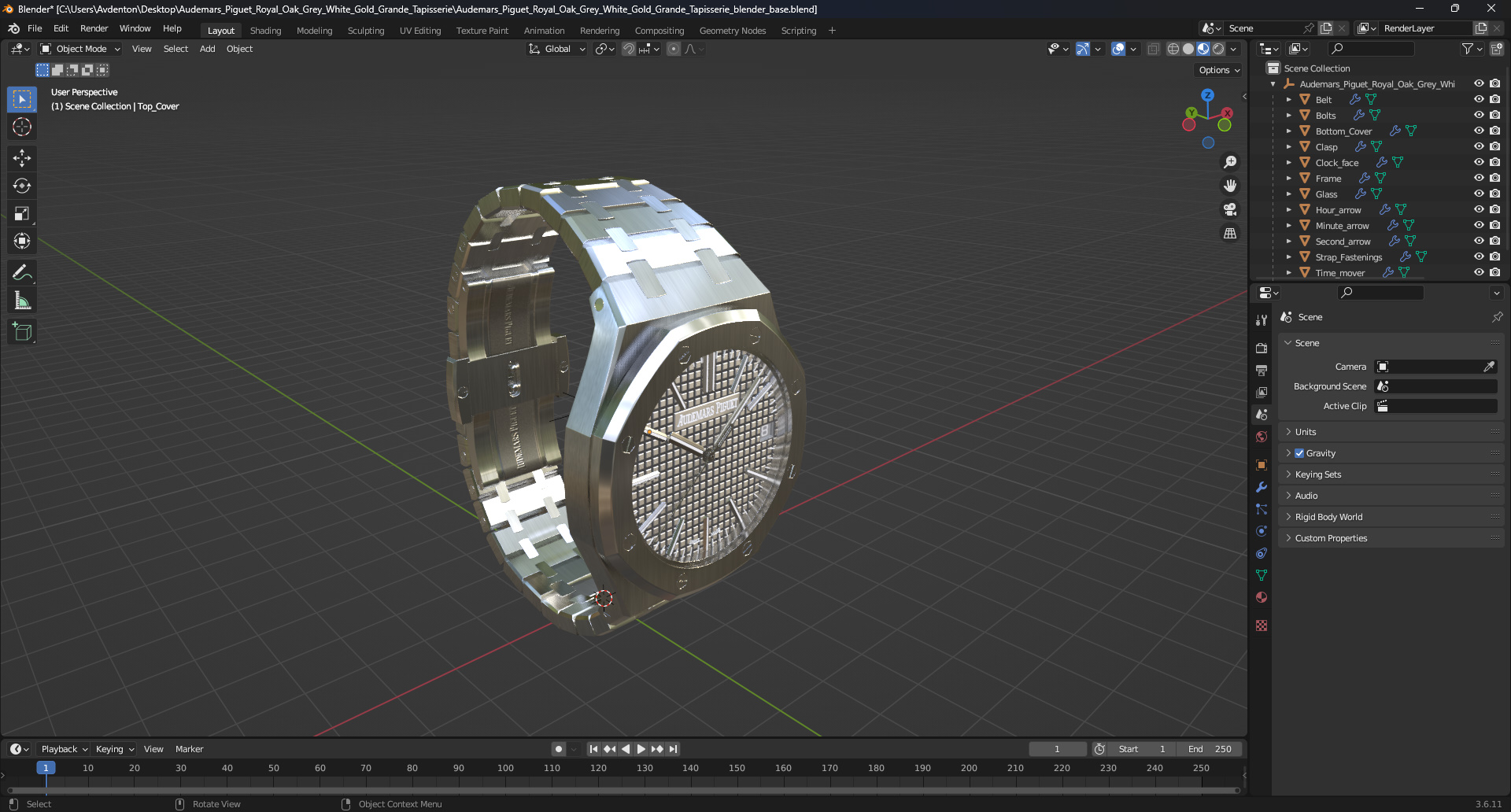Open the Texture properties checker tab
Viewport: 1511px width, 812px height.
point(1262,626)
